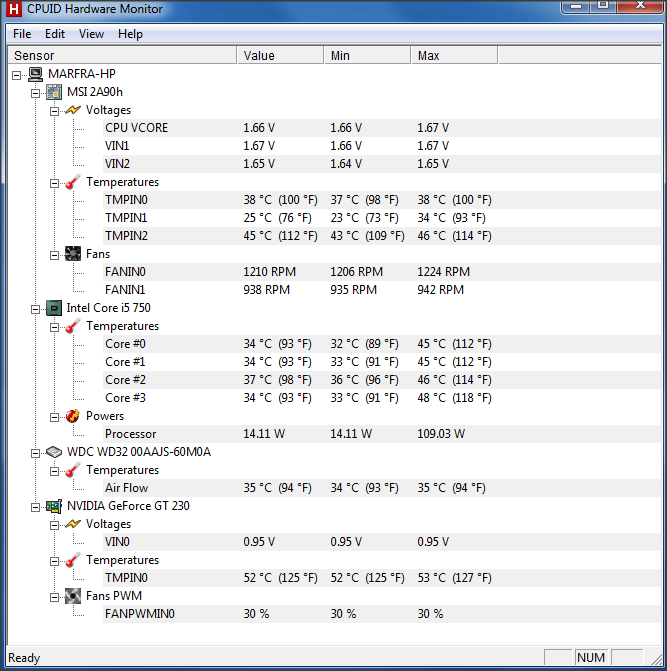Screen dimensions: 667x671
Task: Click the Intel Core i5 750 chip icon
Action: coord(54,308)
